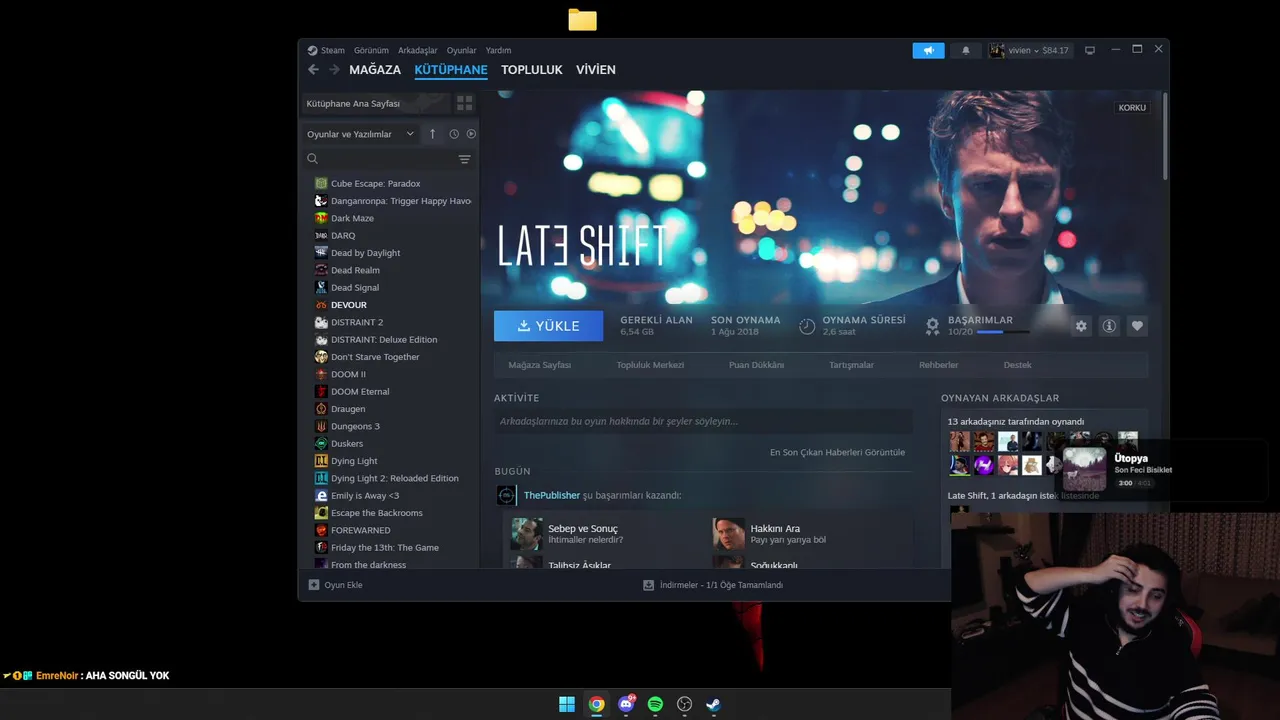Open Discord from the taskbar
The width and height of the screenshot is (1280, 720).
626,704
